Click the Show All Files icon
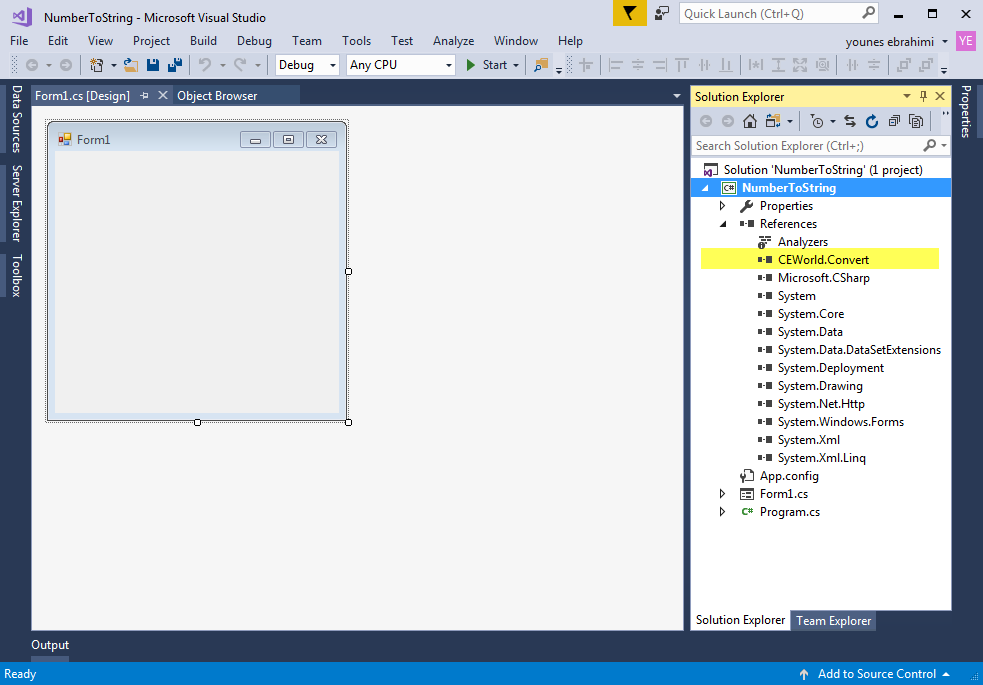Screen dimensions: 983x685 coord(915,121)
